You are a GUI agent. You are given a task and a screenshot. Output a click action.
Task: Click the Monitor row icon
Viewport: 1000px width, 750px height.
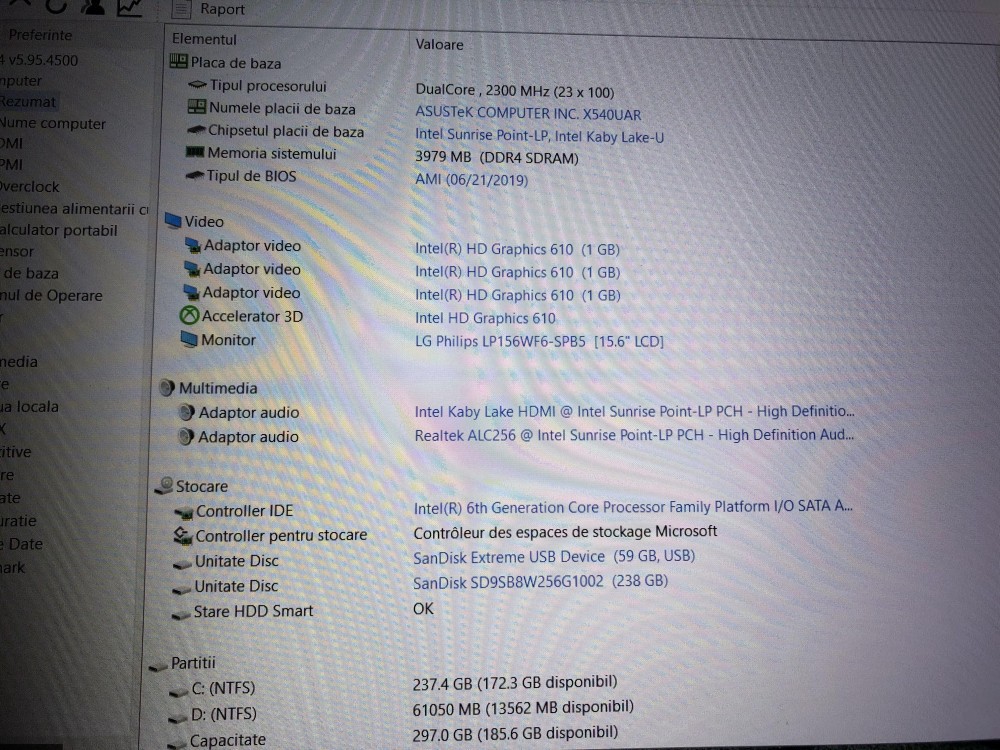tap(189, 339)
